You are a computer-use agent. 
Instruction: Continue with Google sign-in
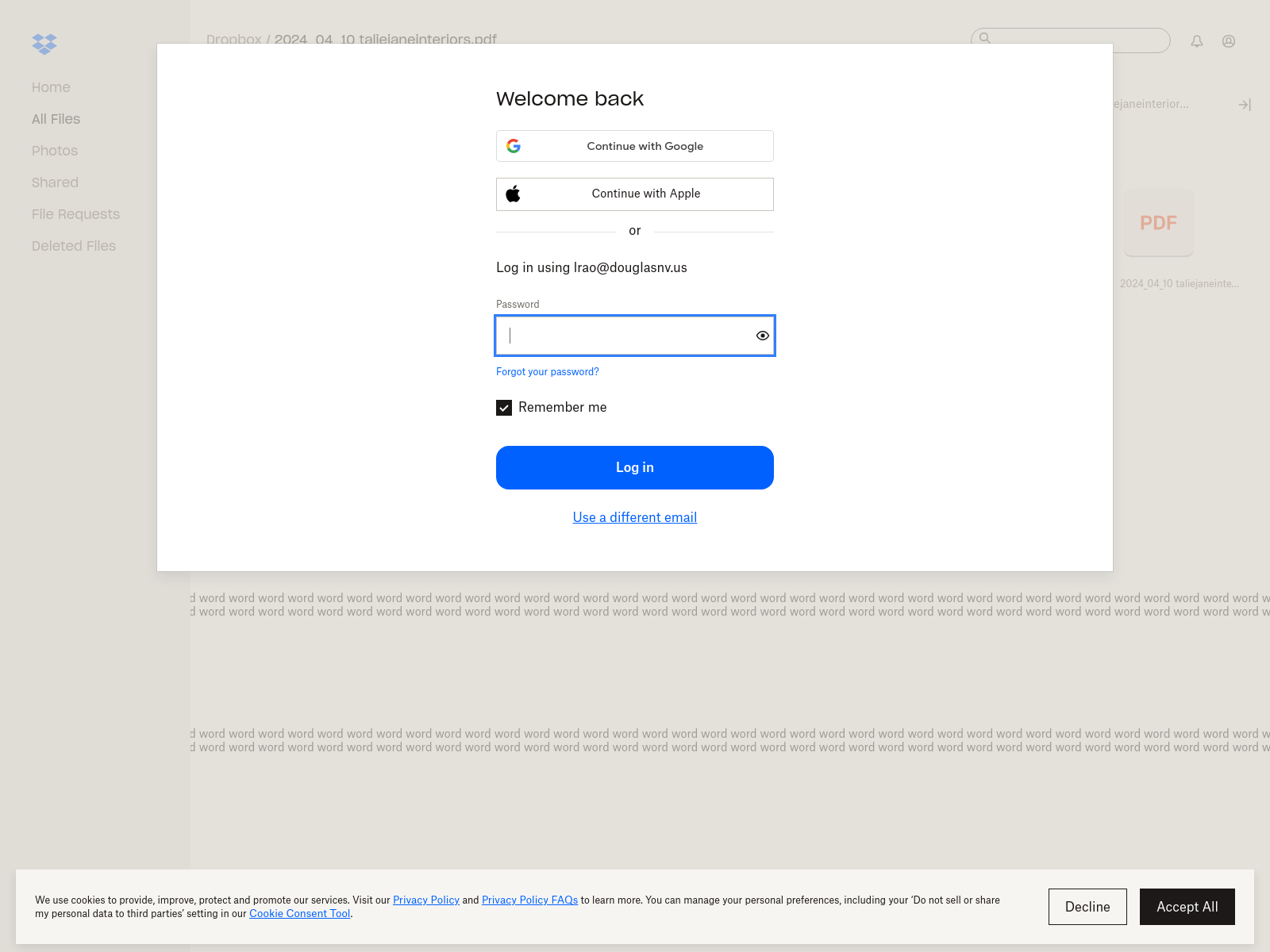635,146
